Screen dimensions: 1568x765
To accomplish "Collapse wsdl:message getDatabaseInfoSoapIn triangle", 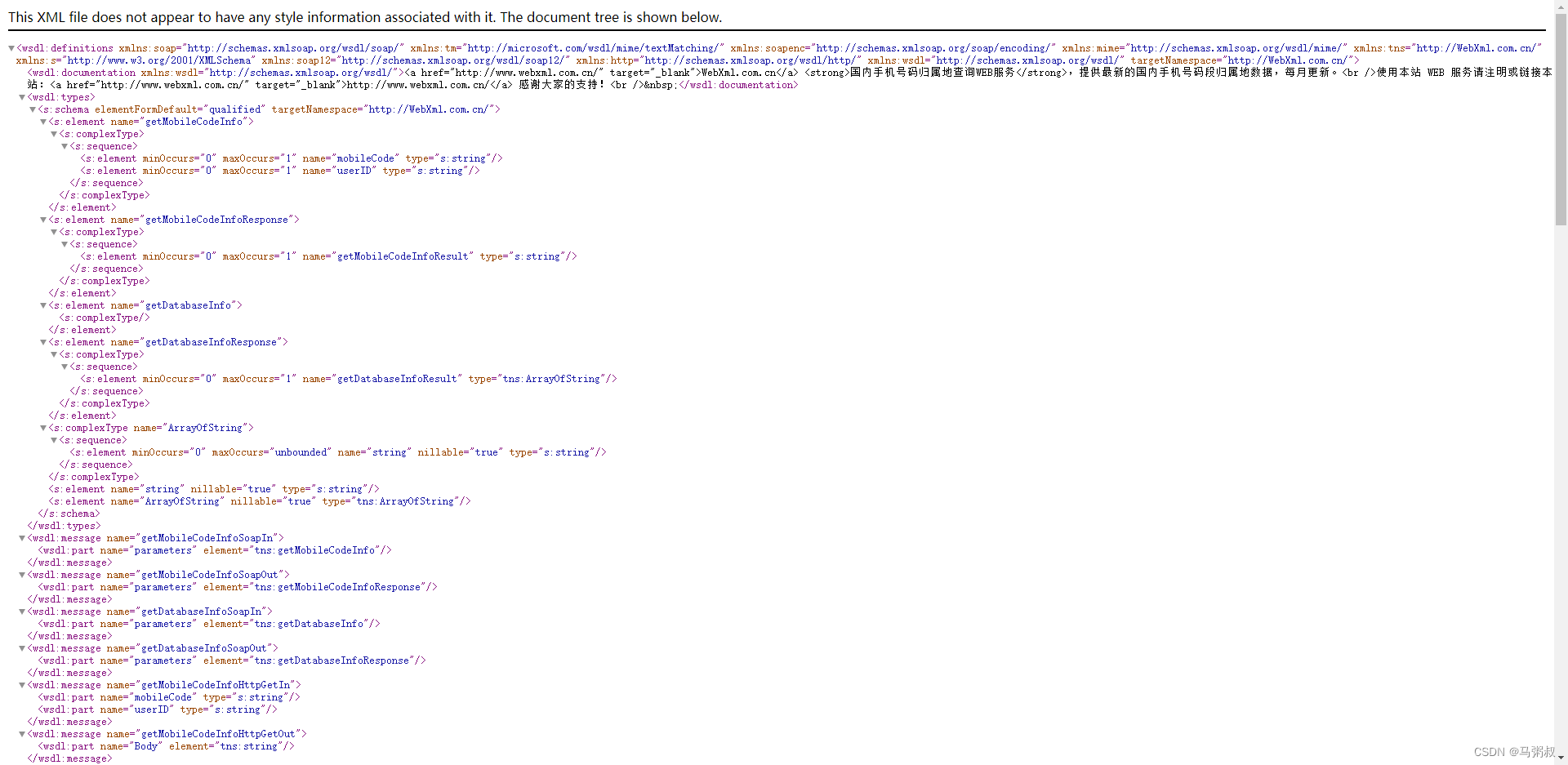I will pyautogui.click(x=22, y=612).
